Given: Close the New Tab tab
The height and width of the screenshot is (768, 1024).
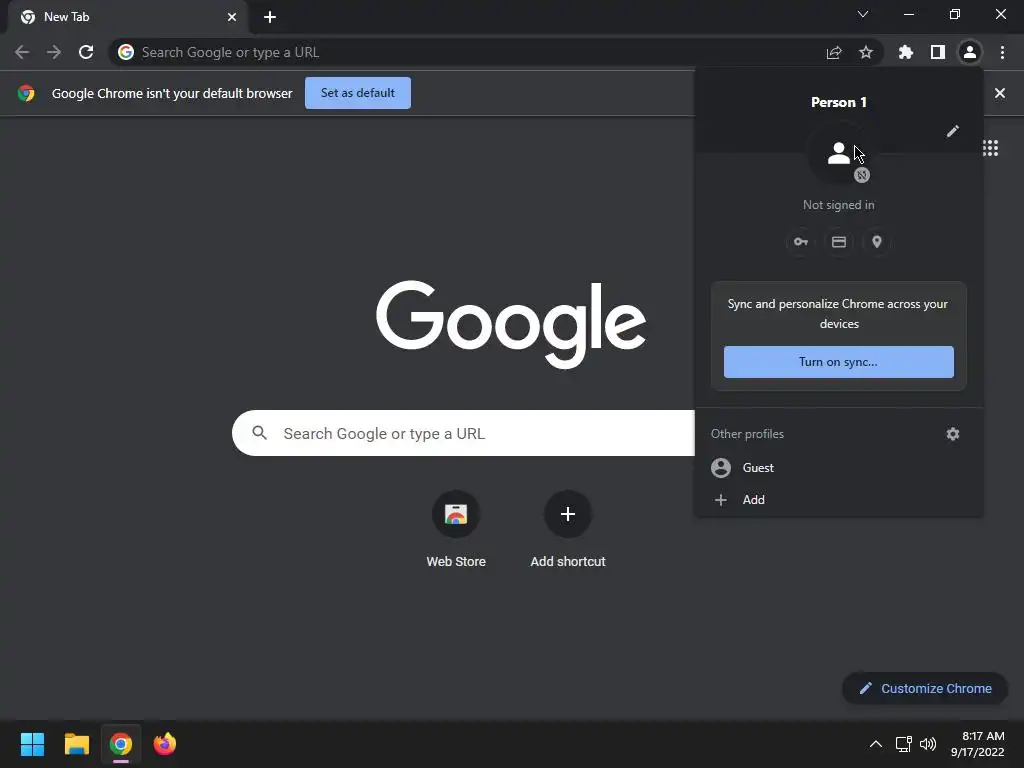Looking at the screenshot, I should pos(232,17).
